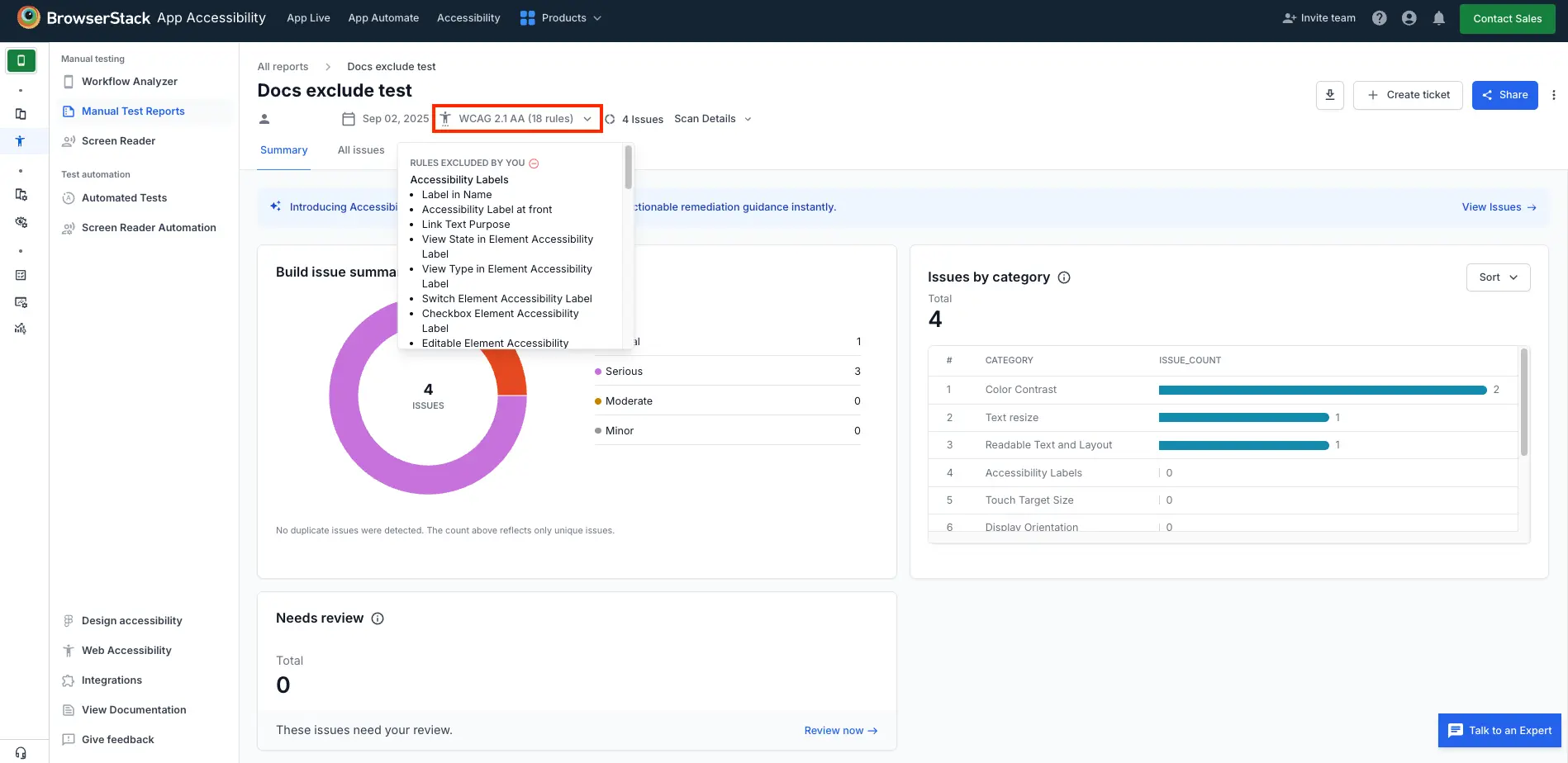Viewport: 1568px width, 763px height.
Task: Expand the Scan Details dropdown
Action: (x=712, y=119)
